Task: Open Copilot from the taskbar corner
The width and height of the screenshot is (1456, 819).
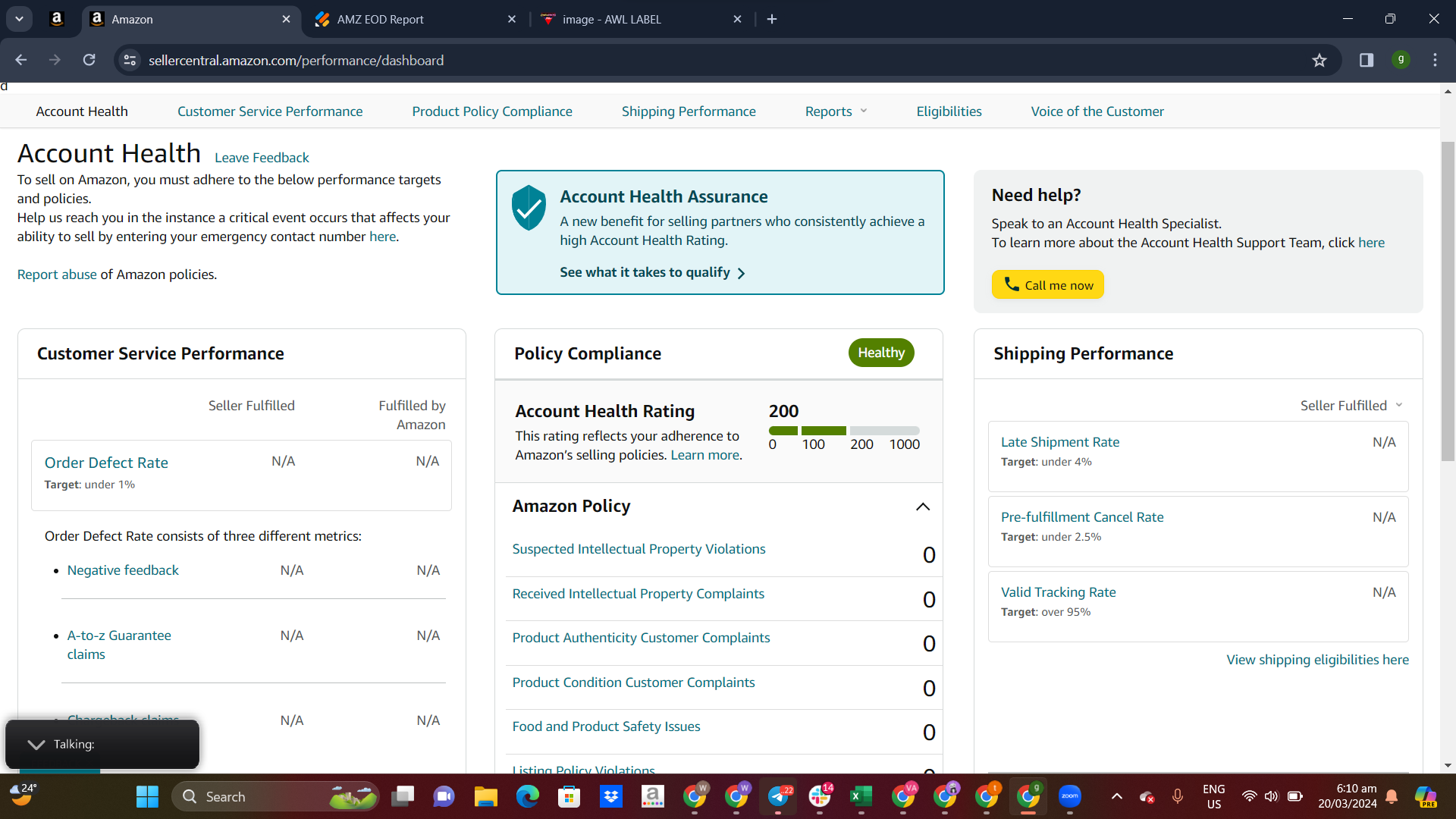Action: pyautogui.click(x=1426, y=796)
